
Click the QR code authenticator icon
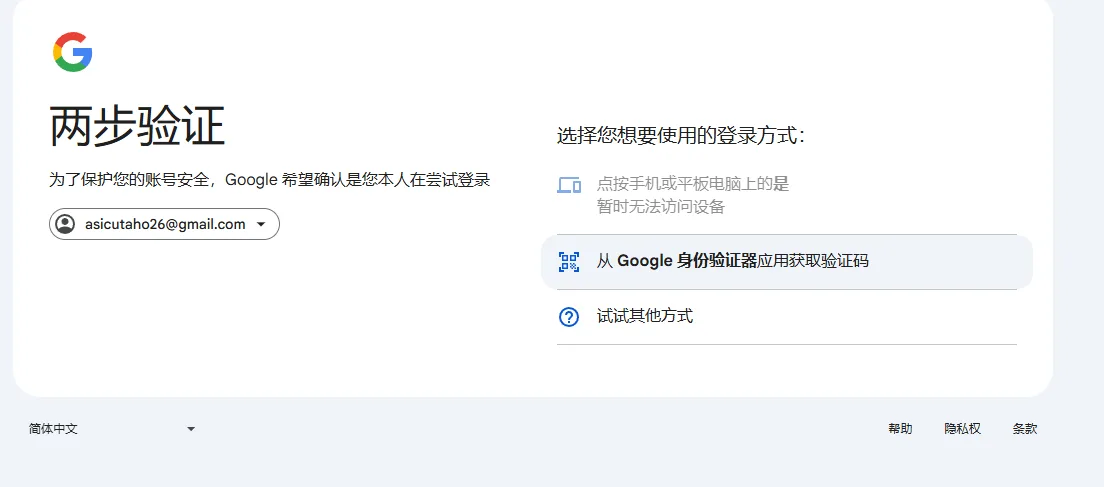(x=569, y=262)
